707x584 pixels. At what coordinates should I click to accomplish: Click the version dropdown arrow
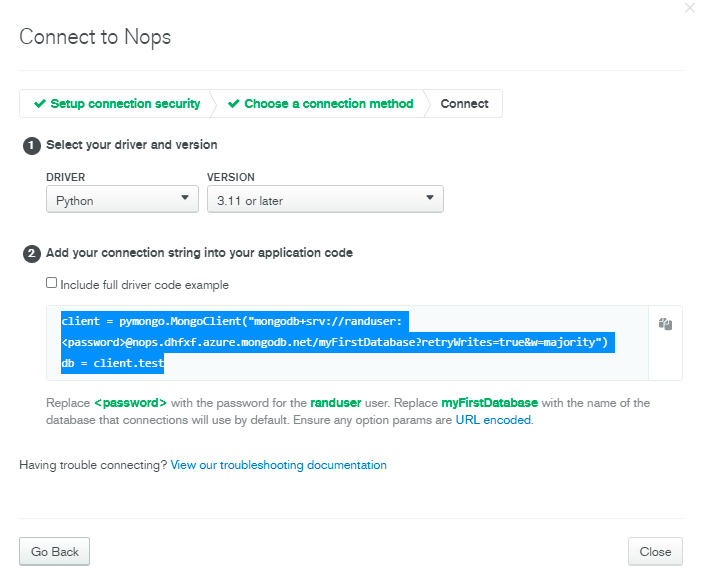430,198
